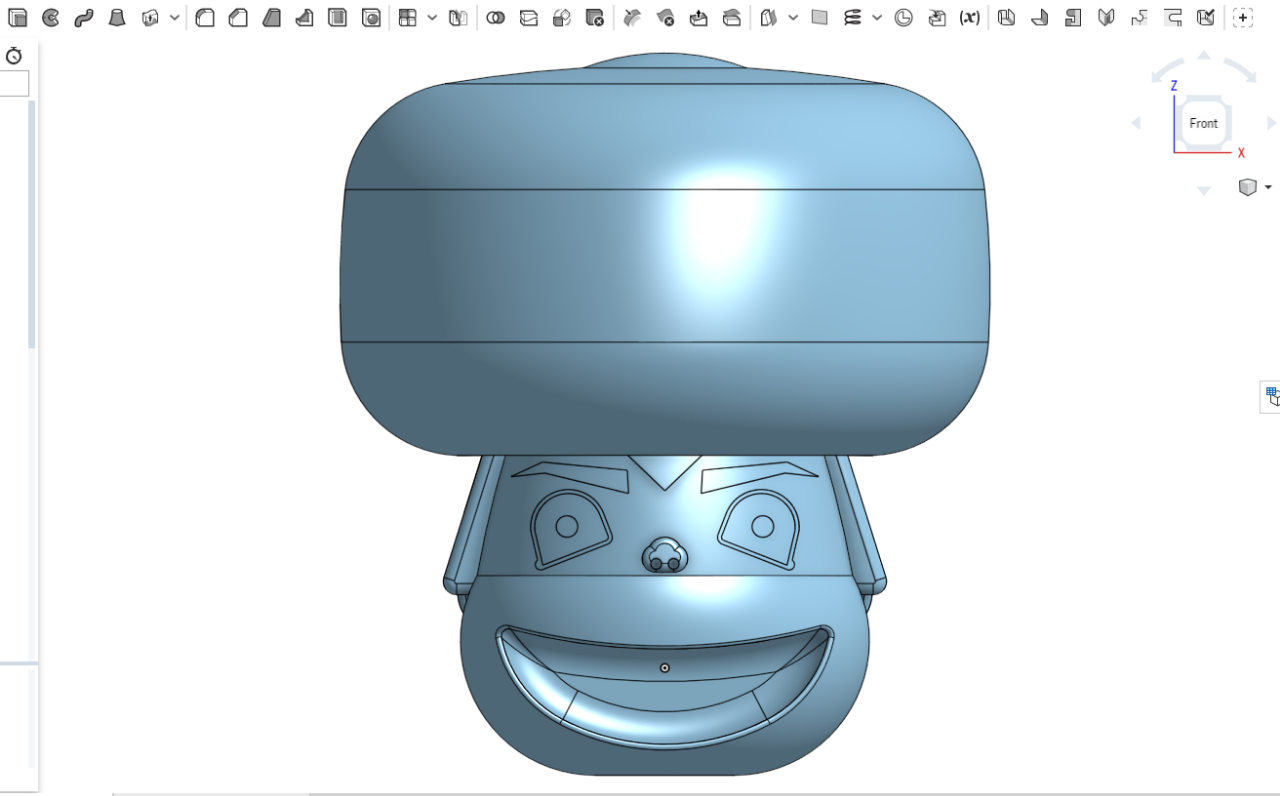
Task: Select the Chamfer tool icon
Action: click(x=238, y=17)
